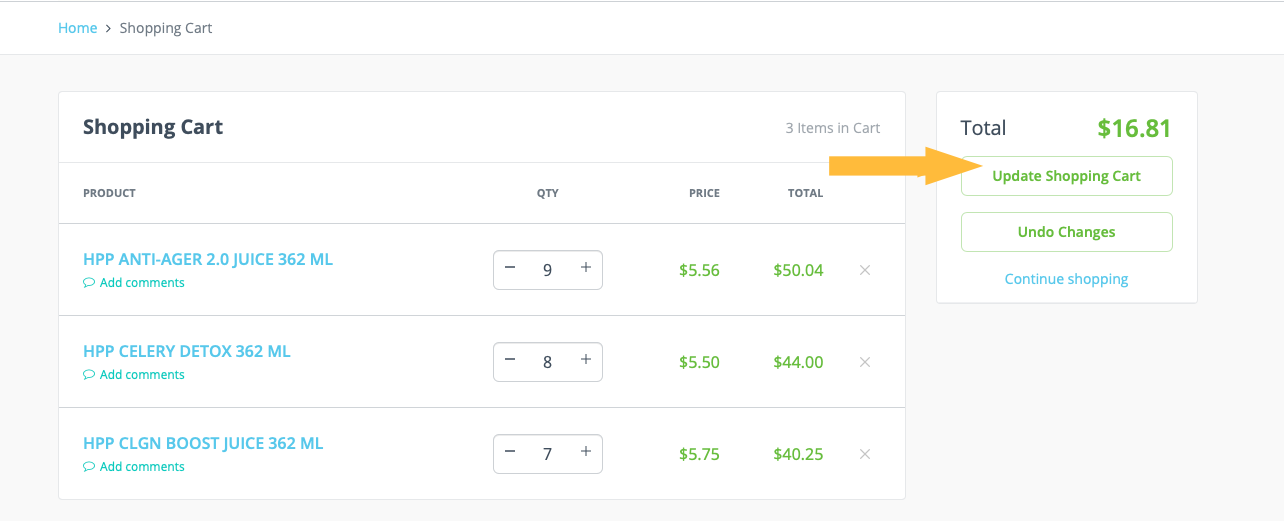1284x521 pixels.
Task: Increase quantity of HPP Anti-Ager juice
Action: tap(586, 268)
